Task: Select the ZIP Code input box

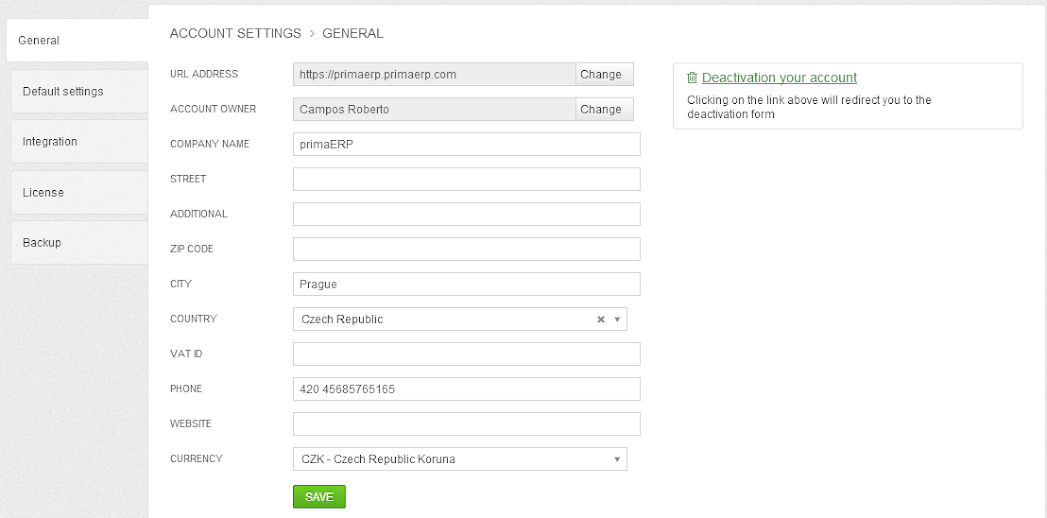Action: 466,249
